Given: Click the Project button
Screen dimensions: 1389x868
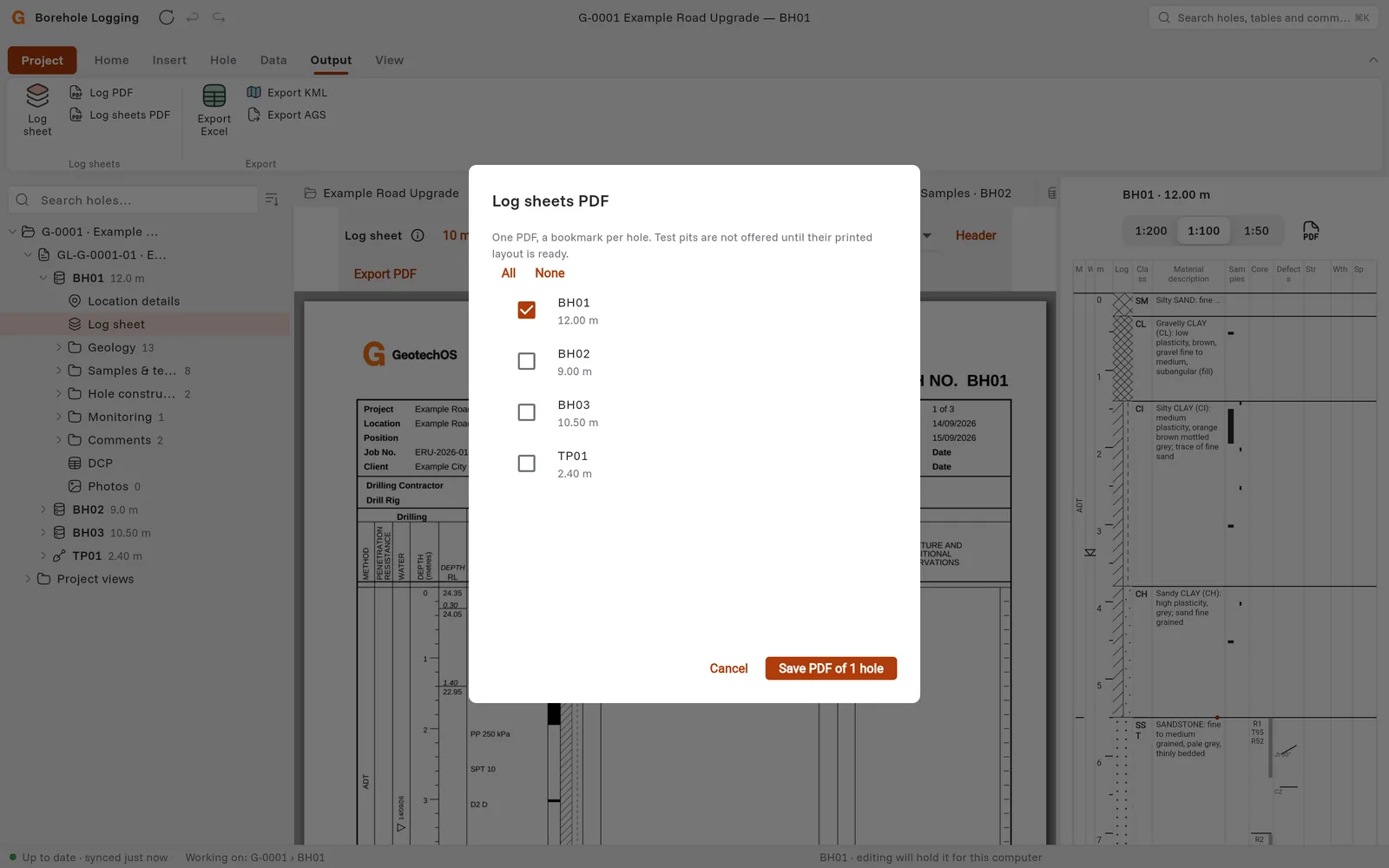Looking at the screenshot, I should tap(43, 60).
